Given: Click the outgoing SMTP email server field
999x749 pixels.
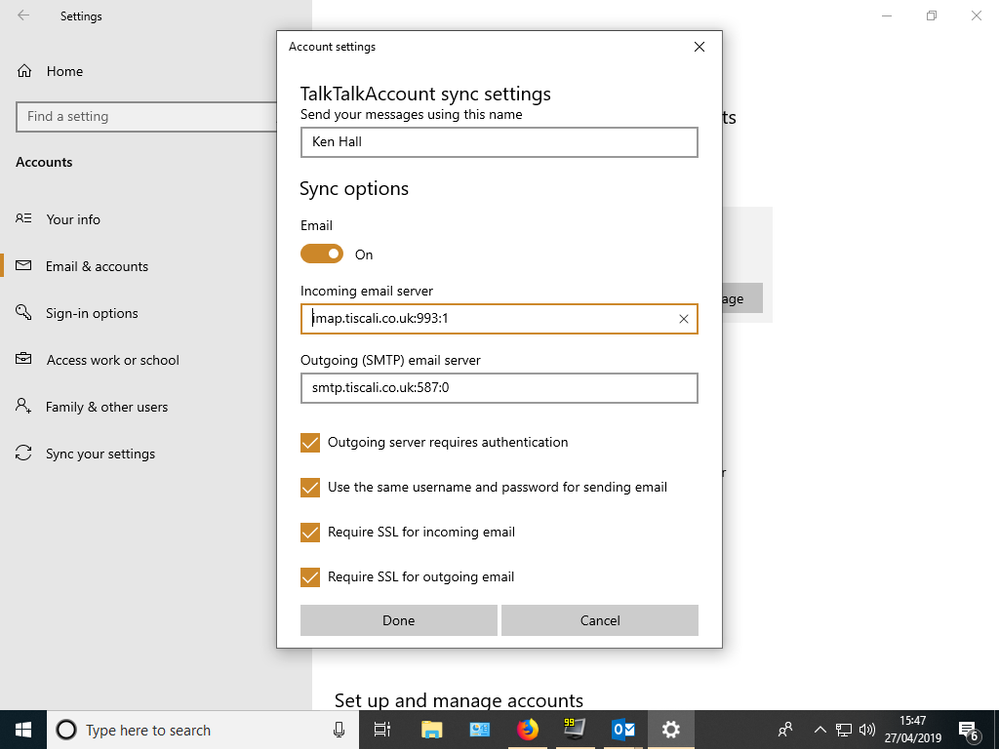Looking at the screenshot, I should pyautogui.click(x=498, y=388).
